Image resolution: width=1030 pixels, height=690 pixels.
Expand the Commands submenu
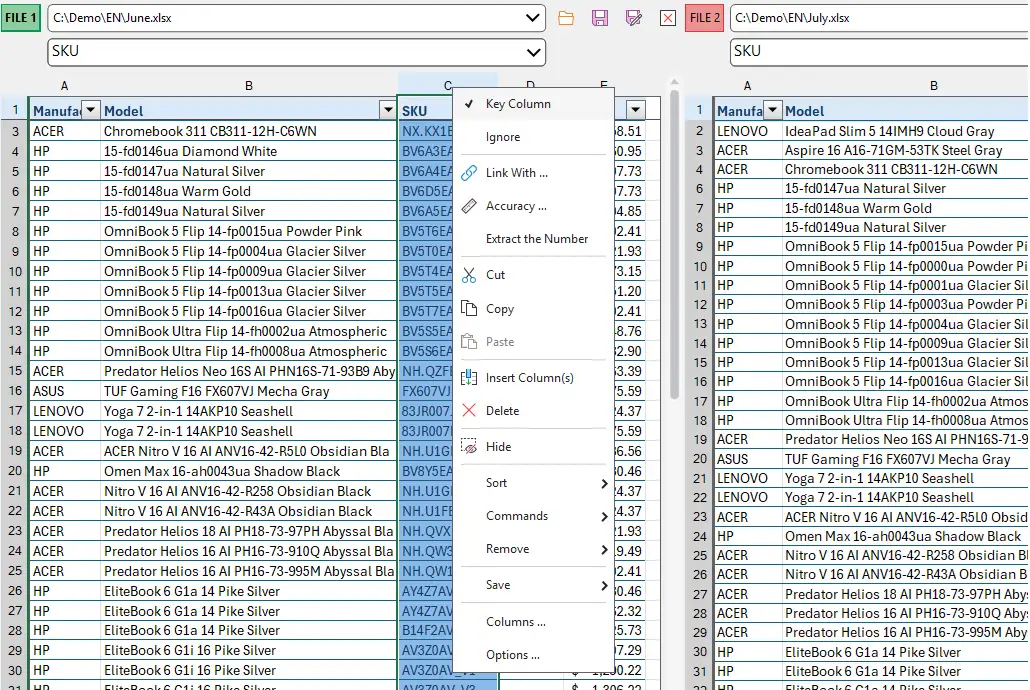(x=533, y=516)
